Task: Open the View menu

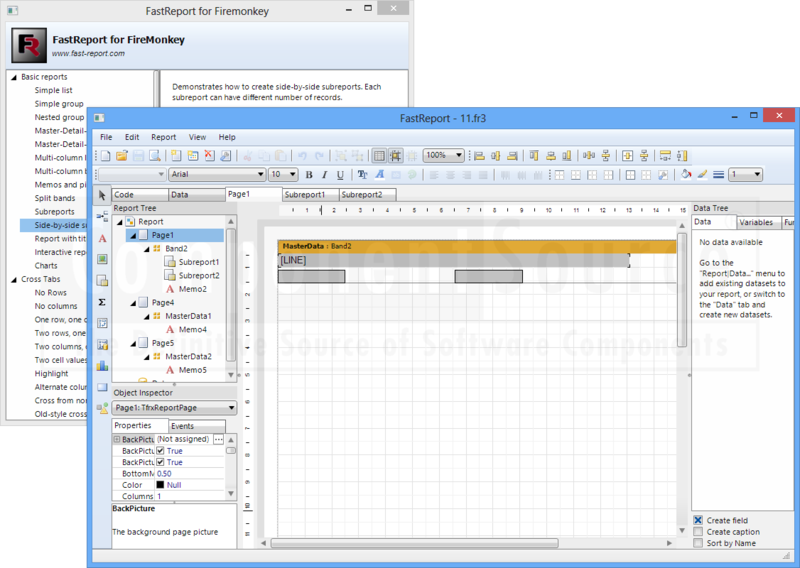Action: pyautogui.click(x=197, y=137)
